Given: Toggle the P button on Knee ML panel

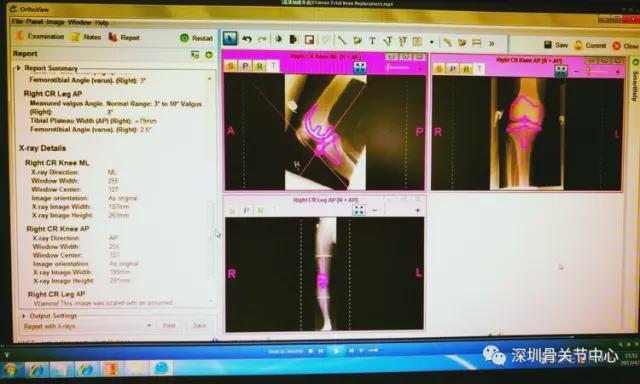Looking at the screenshot, I should point(245,66).
